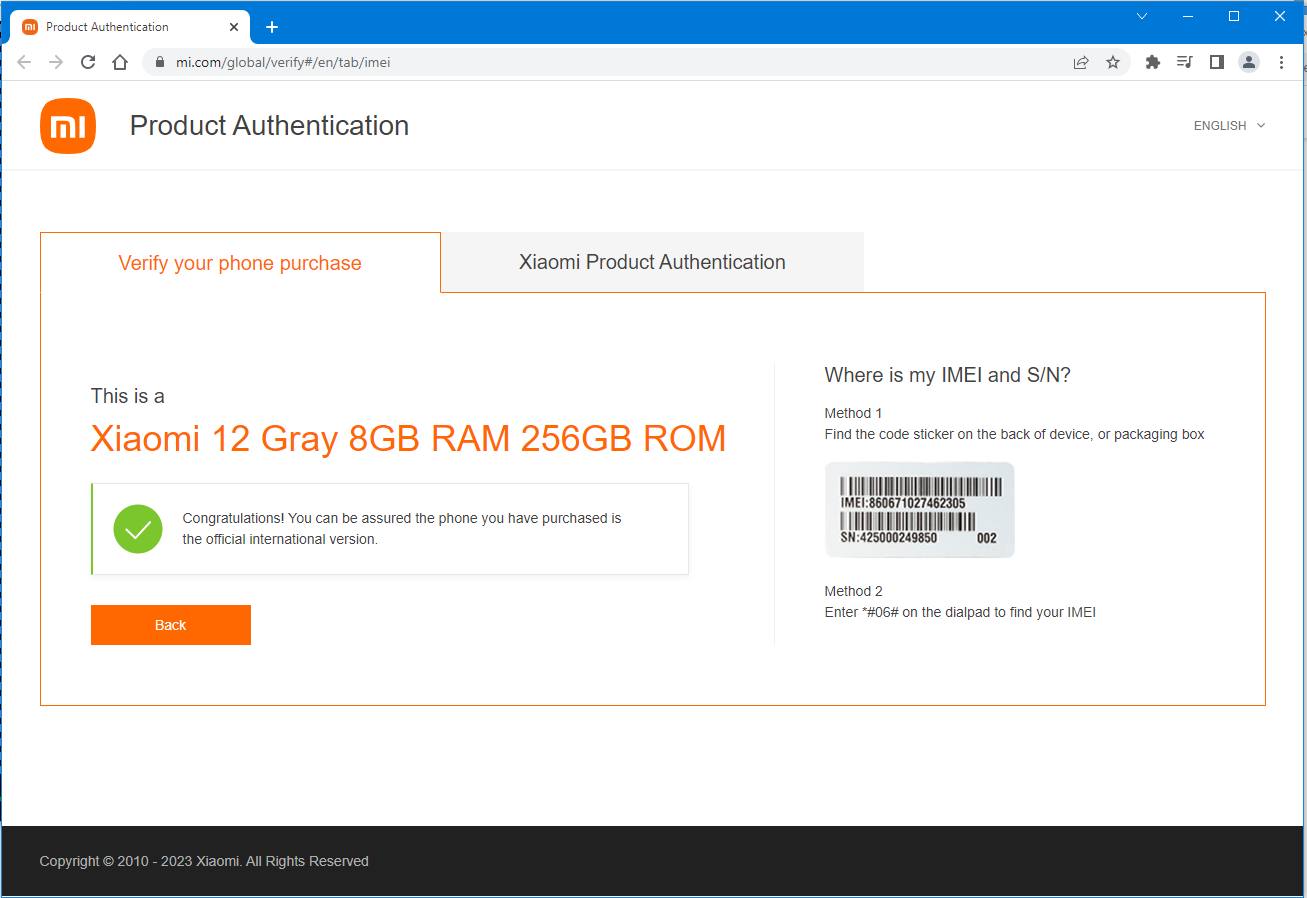The height and width of the screenshot is (898, 1307).
Task: Switch to Xiaomi Product Authentication tab
Action: click(652, 262)
